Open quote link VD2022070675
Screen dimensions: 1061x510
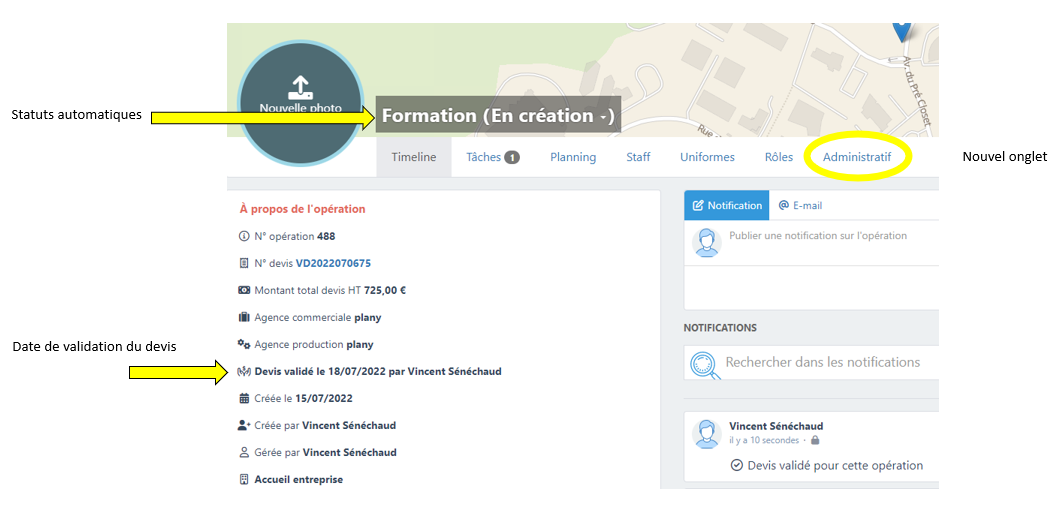333,263
